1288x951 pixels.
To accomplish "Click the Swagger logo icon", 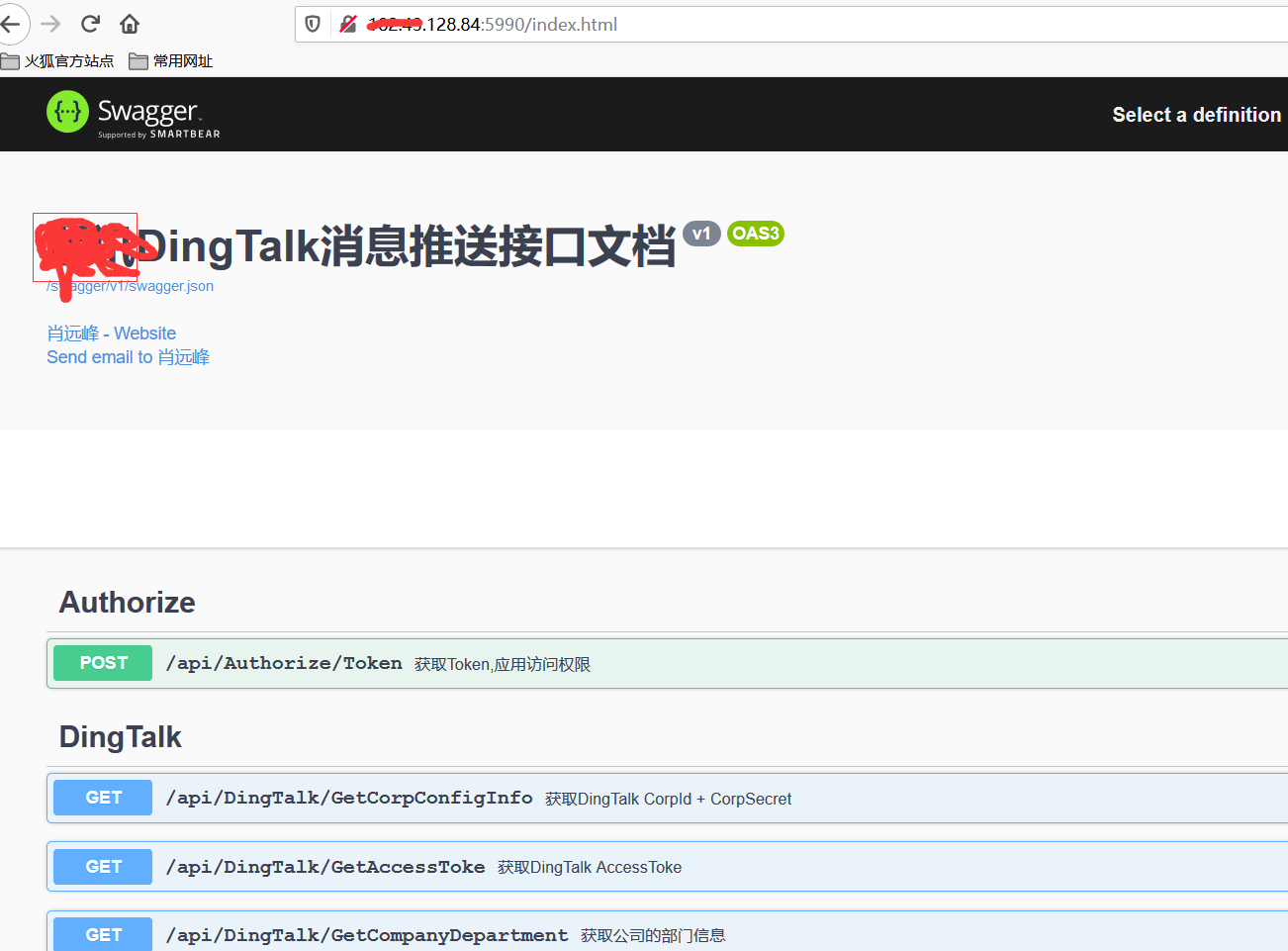I will click(67, 112).
